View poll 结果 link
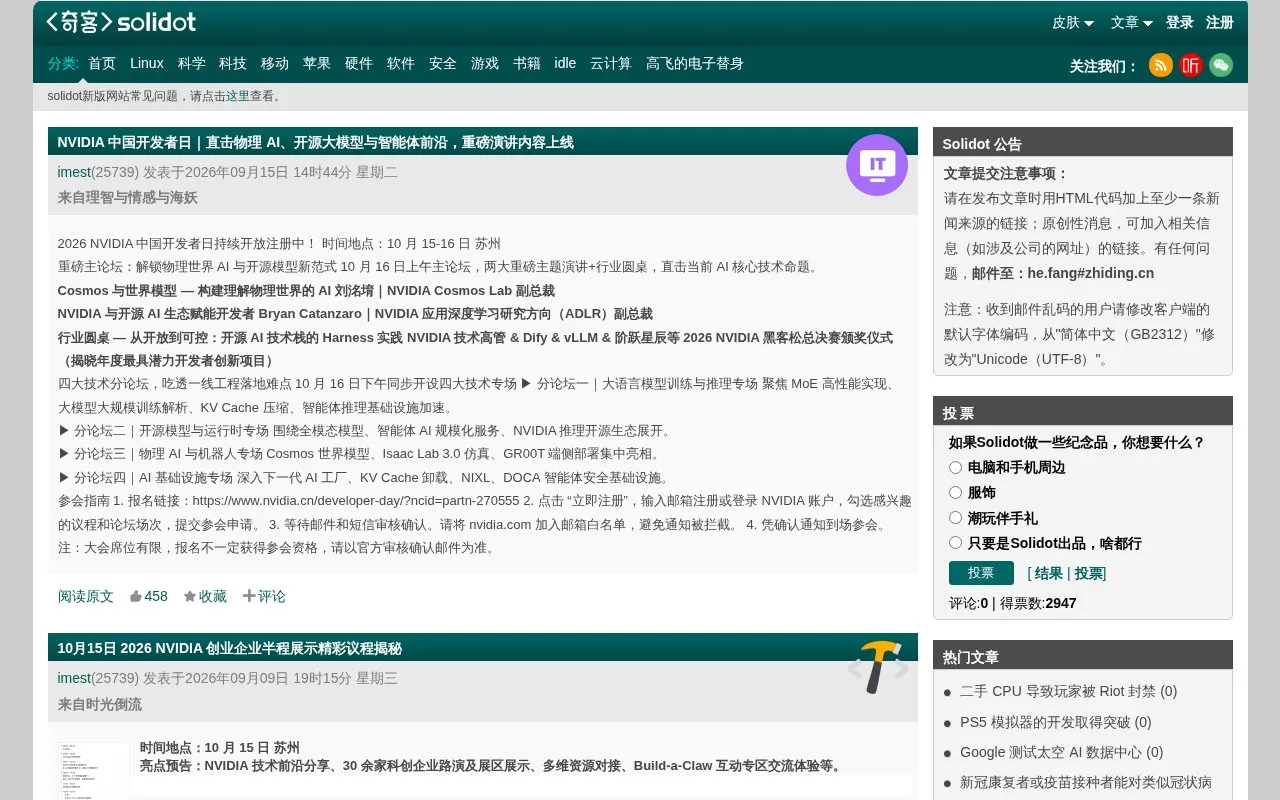The width and height of the screenshot is (1280, 800). (1048, 574)
